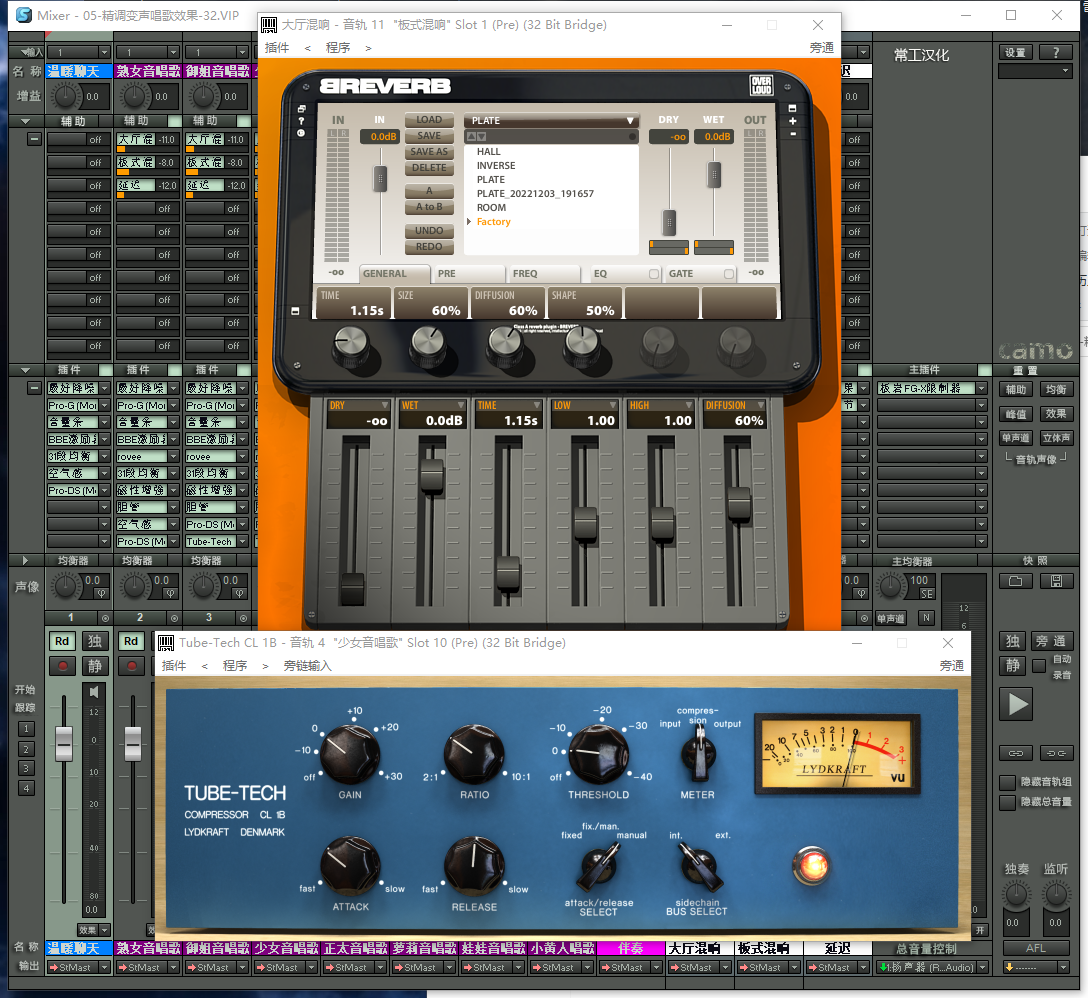Click 旁通 bypass in BREVERB window
The image size is (1088, 998).
pos(822,48)
